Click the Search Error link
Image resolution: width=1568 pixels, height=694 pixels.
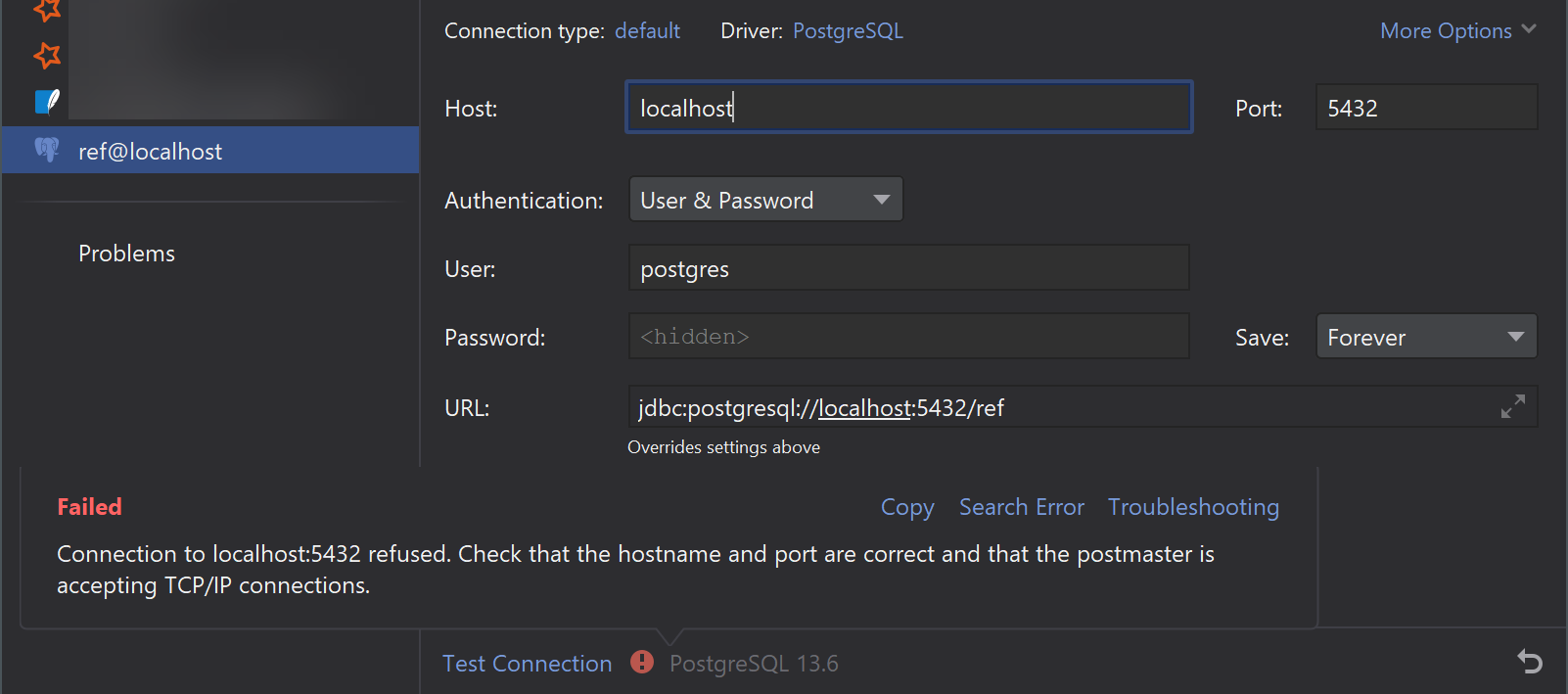1022,507
